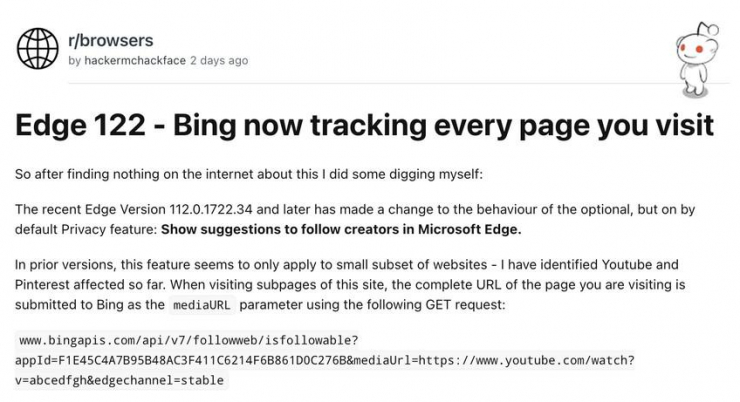Click the word "by" before the author name

75,61
